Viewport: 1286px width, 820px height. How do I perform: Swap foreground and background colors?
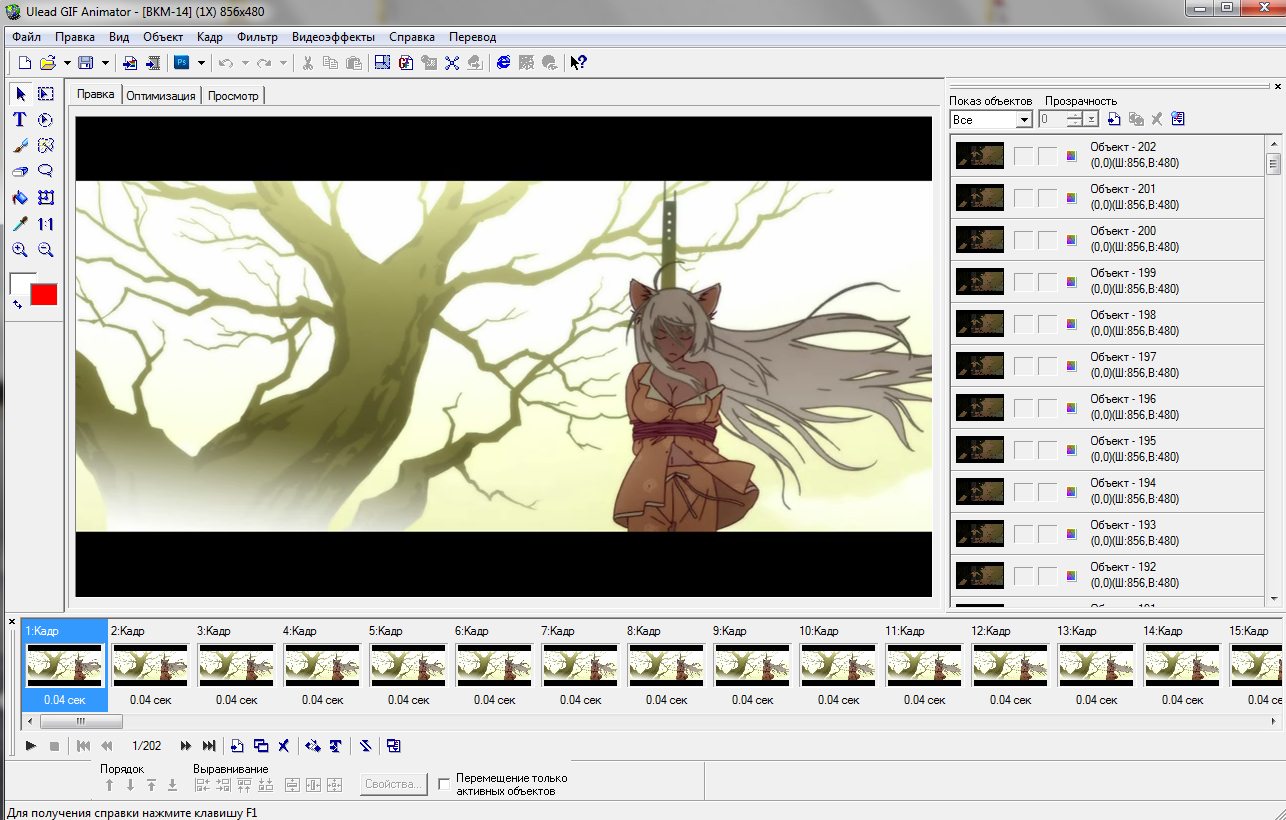point(17,302)
